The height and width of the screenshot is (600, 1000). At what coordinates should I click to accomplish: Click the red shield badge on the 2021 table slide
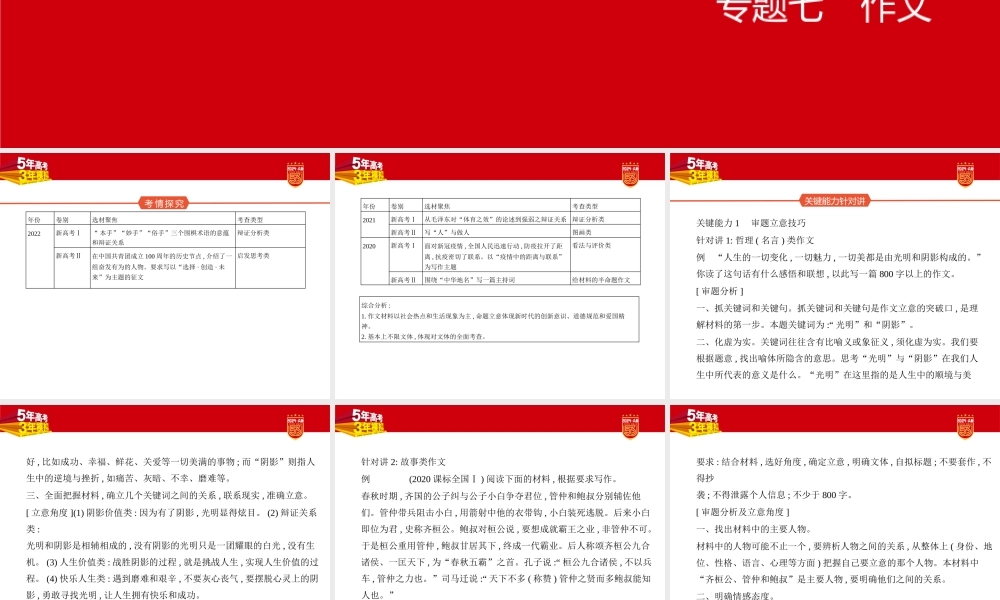pos(629,172)
